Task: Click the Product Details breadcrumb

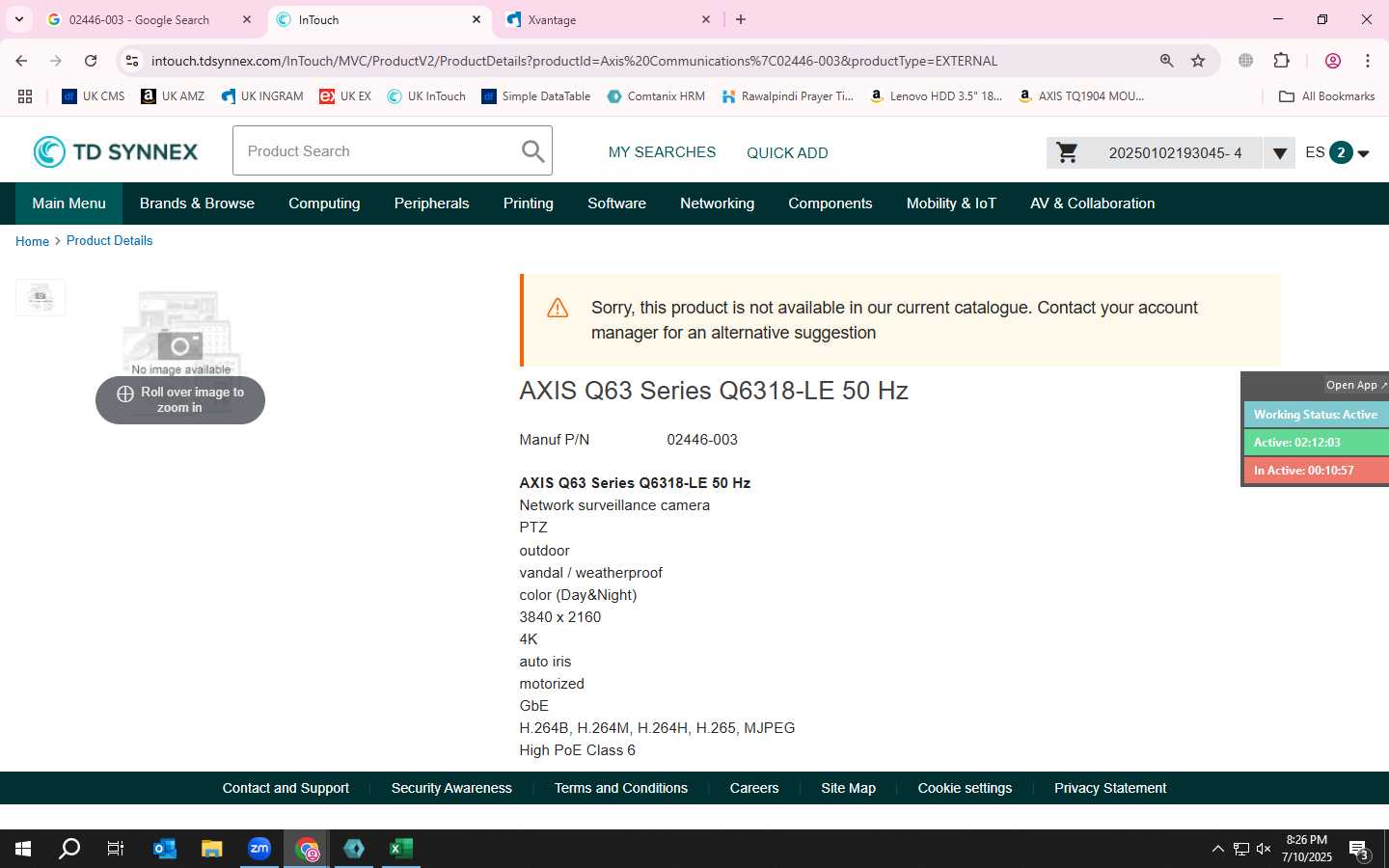Action: (x=109, y=241)
